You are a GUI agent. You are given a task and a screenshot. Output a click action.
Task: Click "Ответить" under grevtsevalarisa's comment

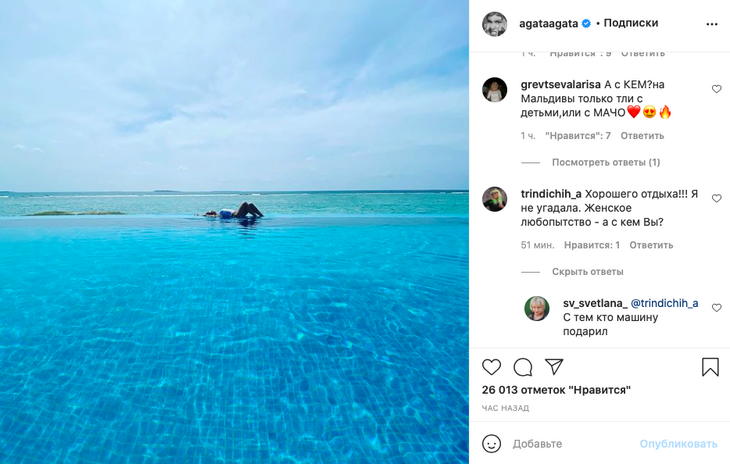(642, 136)
